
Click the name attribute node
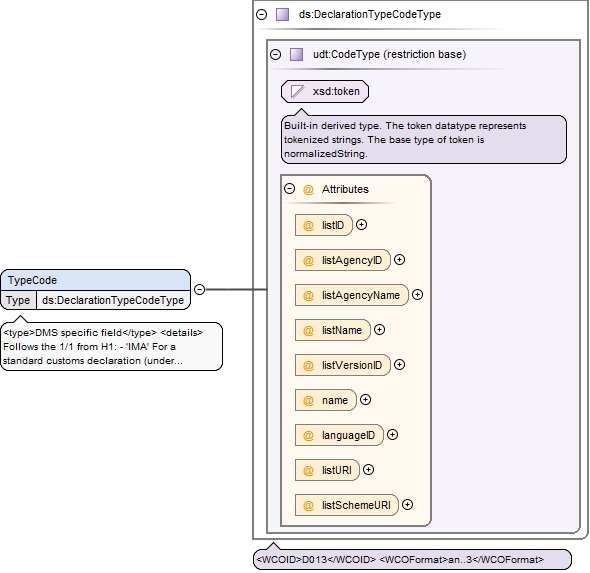(325, 400)
